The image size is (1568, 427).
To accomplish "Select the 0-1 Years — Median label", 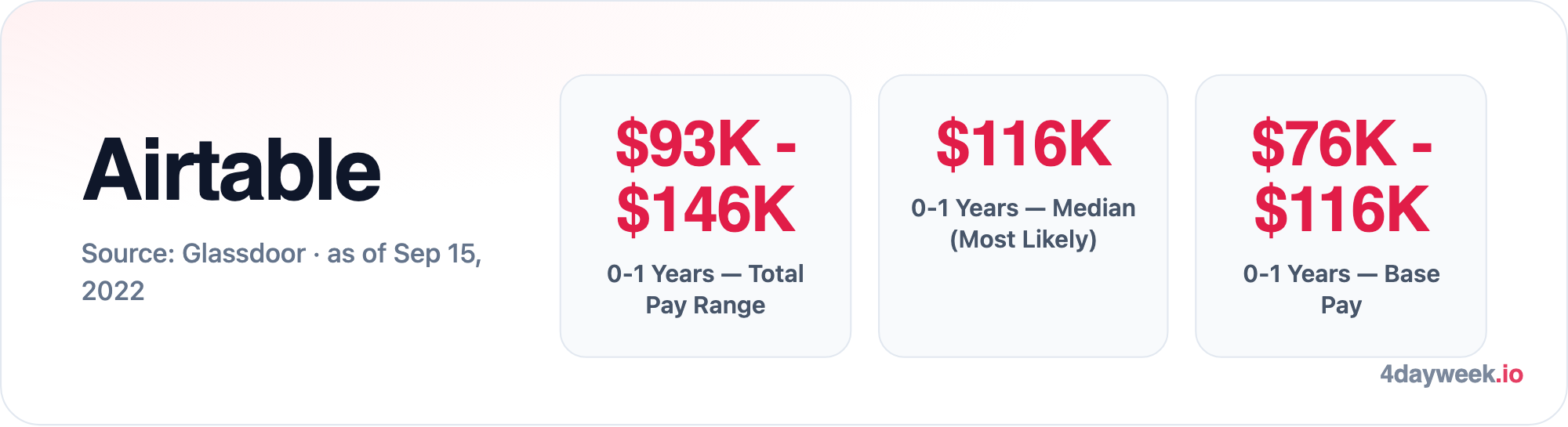I will [x=1023, y=208].
